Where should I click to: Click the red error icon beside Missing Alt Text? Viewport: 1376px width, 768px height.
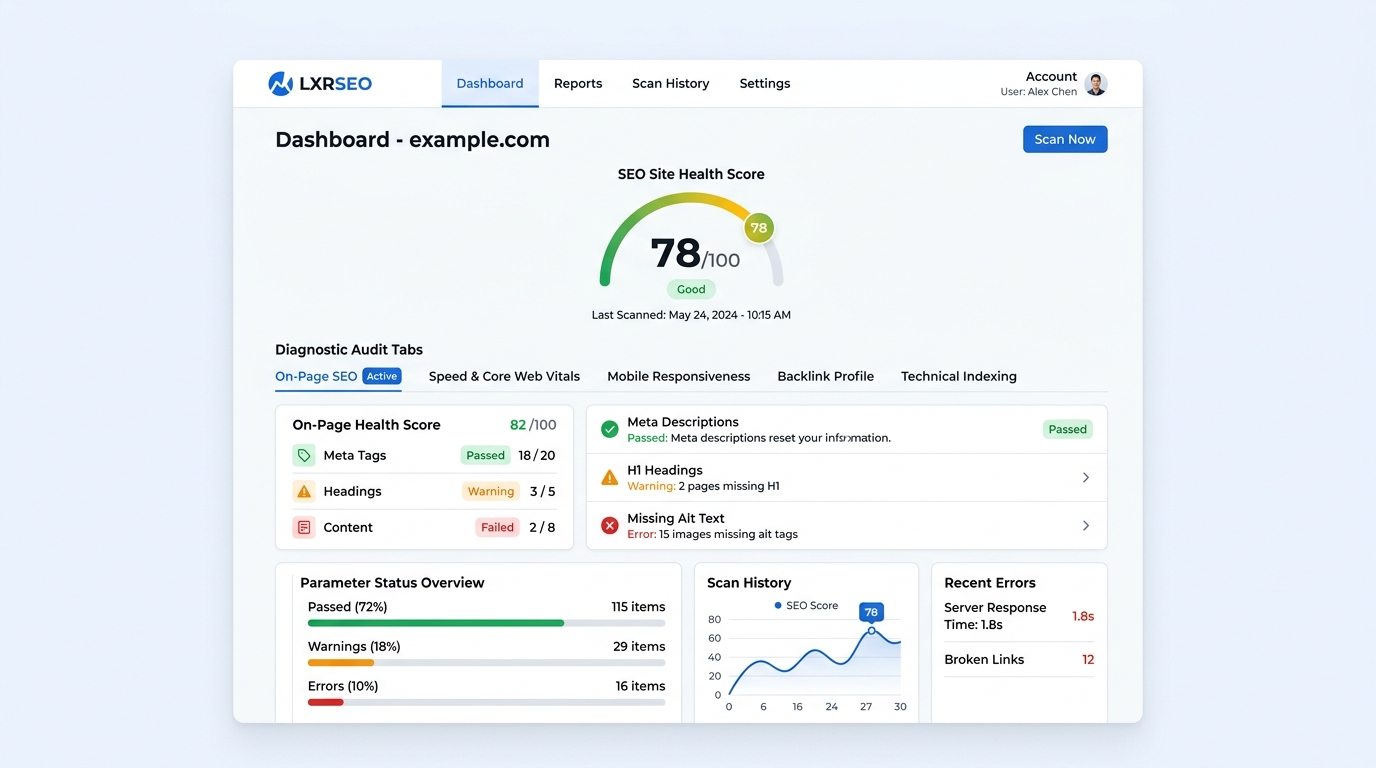609,525
